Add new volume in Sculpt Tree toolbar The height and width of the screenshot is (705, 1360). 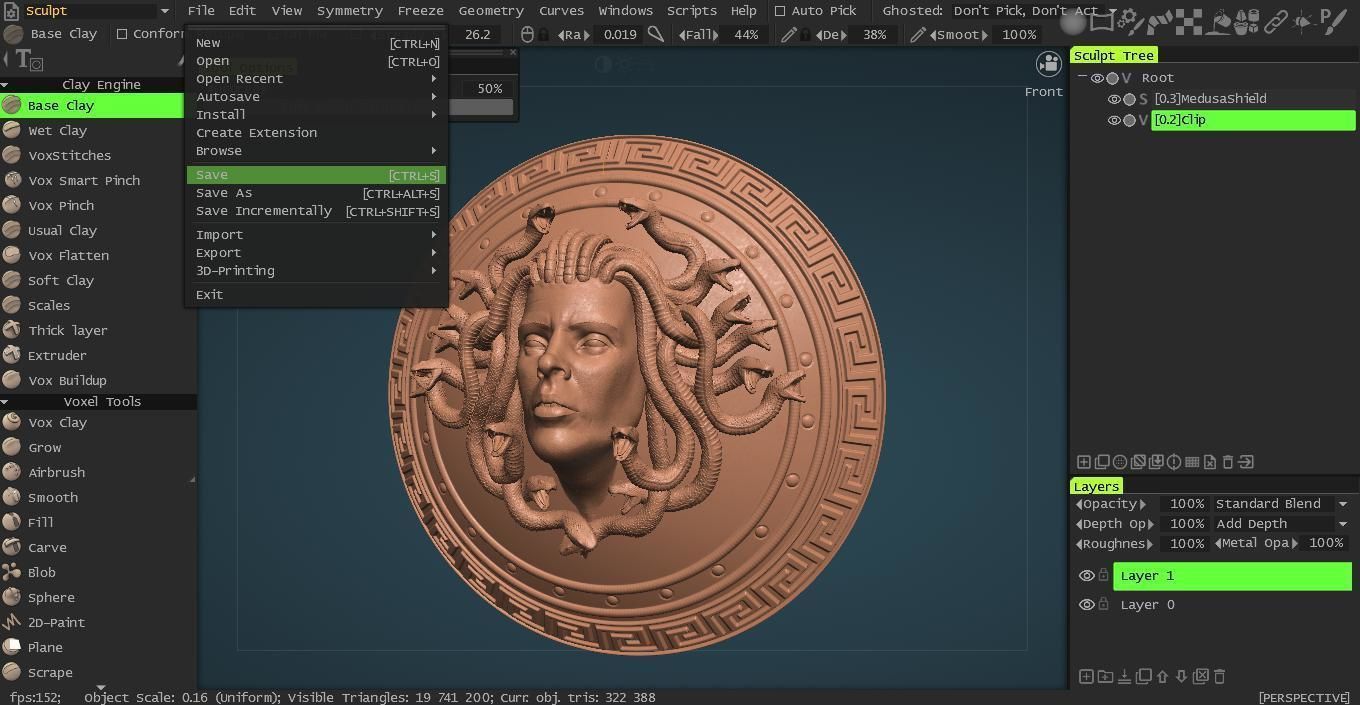click(1083, 462)
